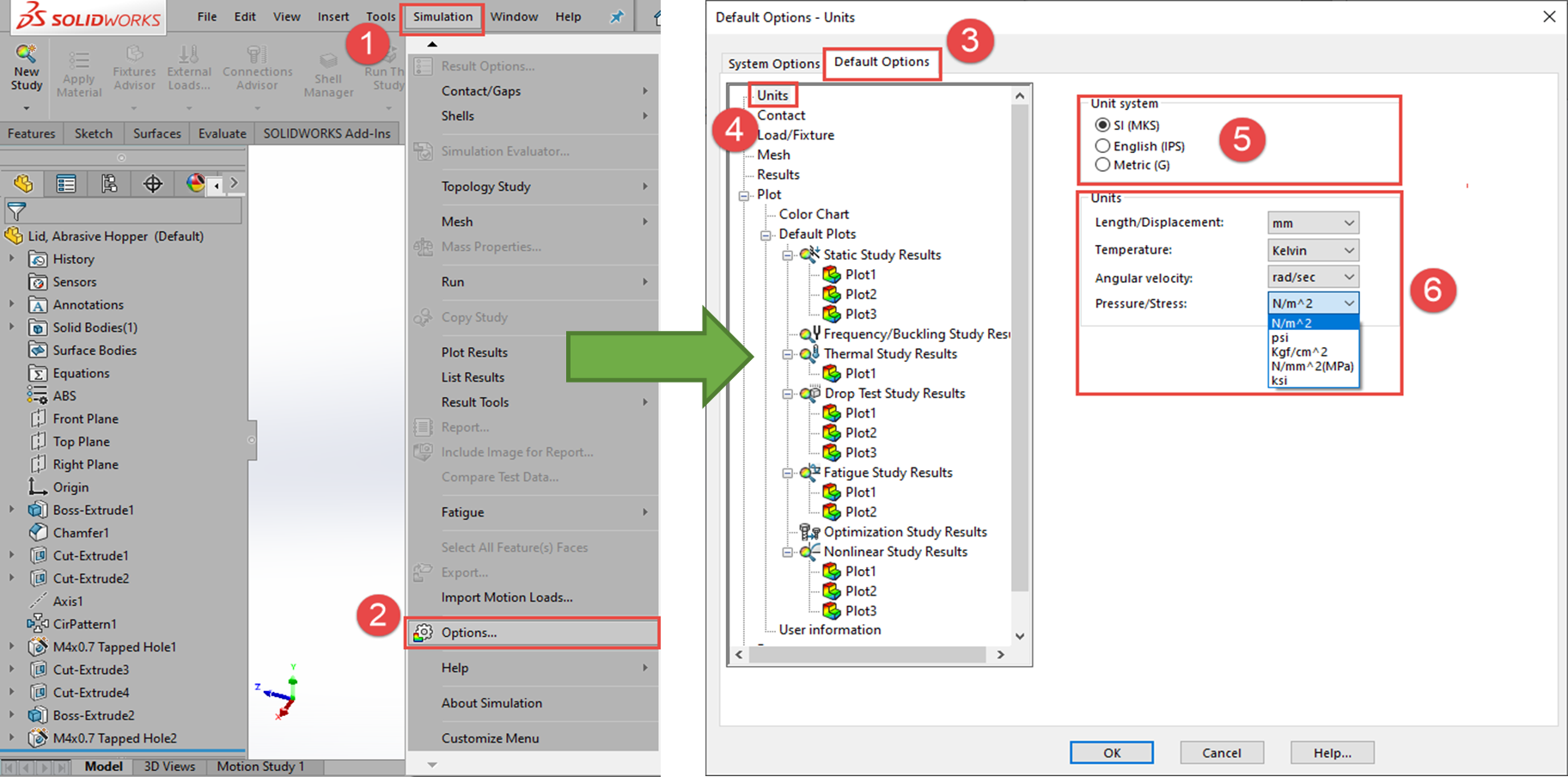This screenshot has width=1568, height=777.
Task: Choose N/mm^2(MPa) from the pressure list
Action: point(1313,366)
